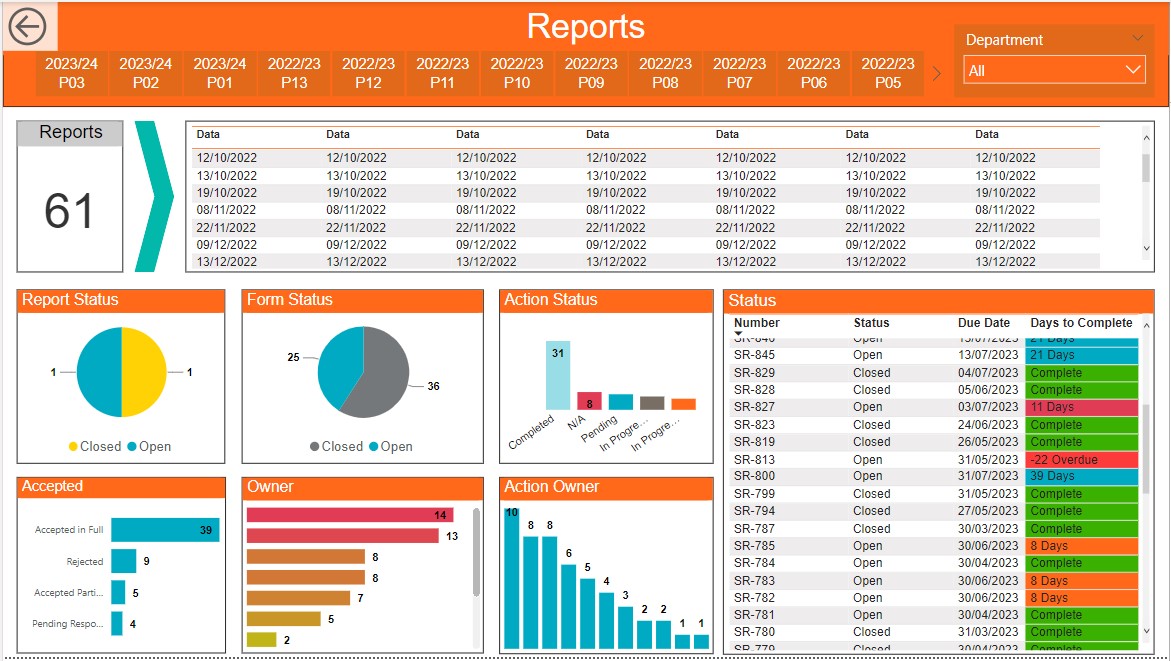Select the 2022/23 P13 period tab

tap(294, 73)
